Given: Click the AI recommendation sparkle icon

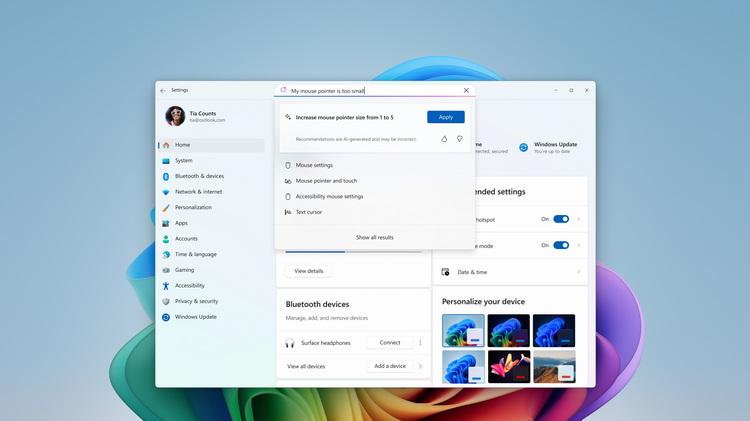Looking at the screenshot, I should pyautogui.click(x=288, y=117).
